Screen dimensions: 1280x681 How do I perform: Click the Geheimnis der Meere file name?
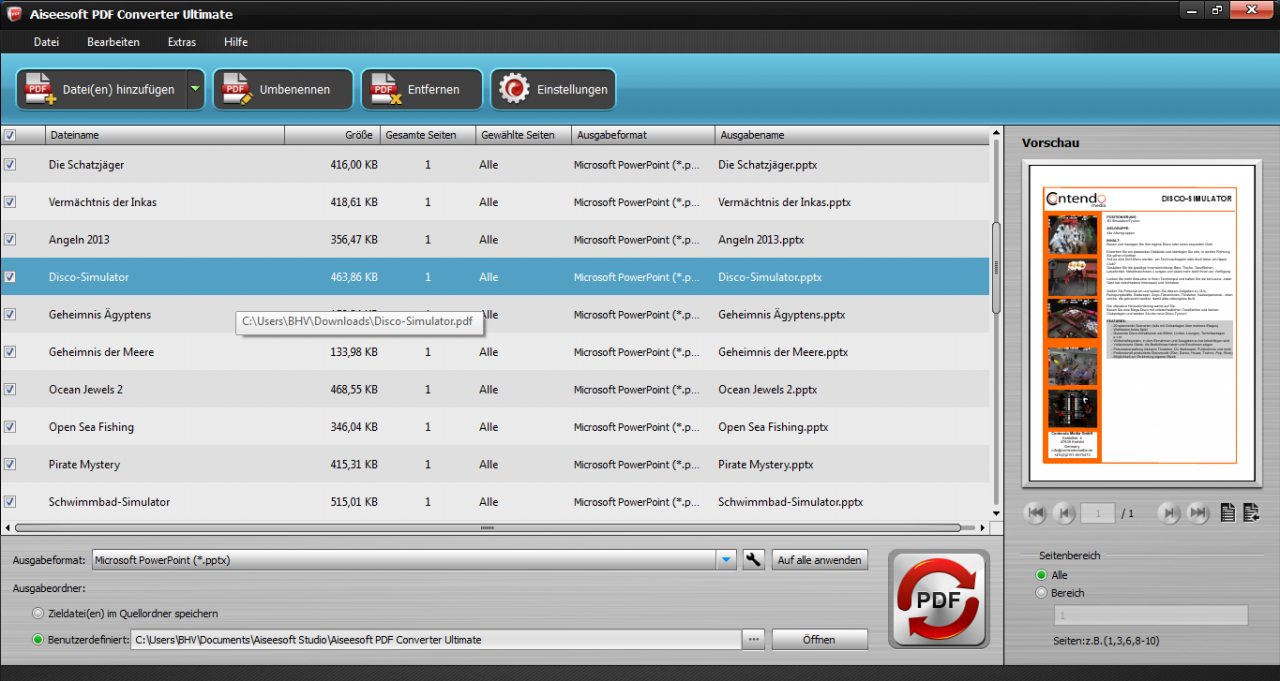tap(101, 352)
